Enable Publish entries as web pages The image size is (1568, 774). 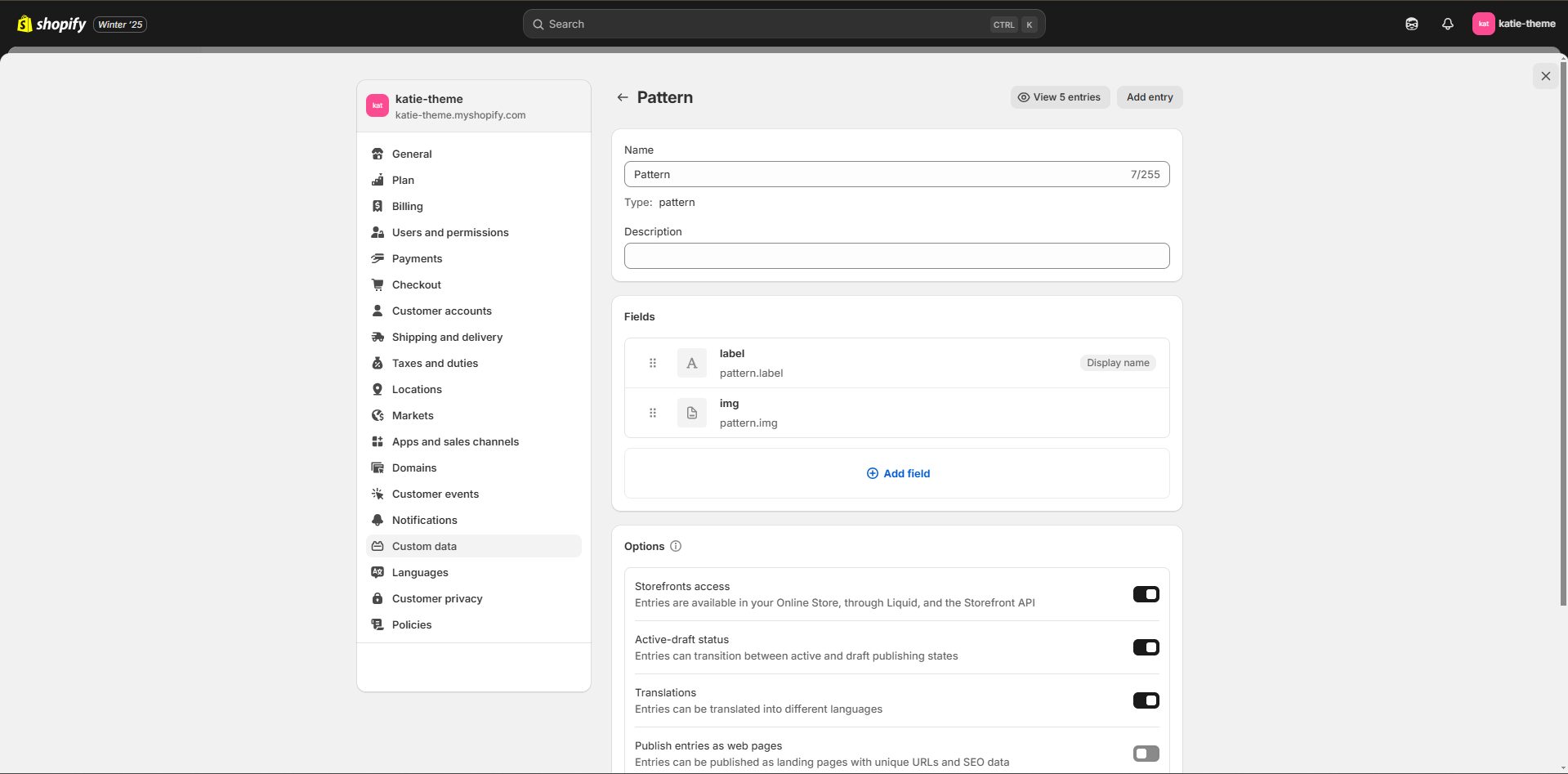click(x=1146, y=754)
